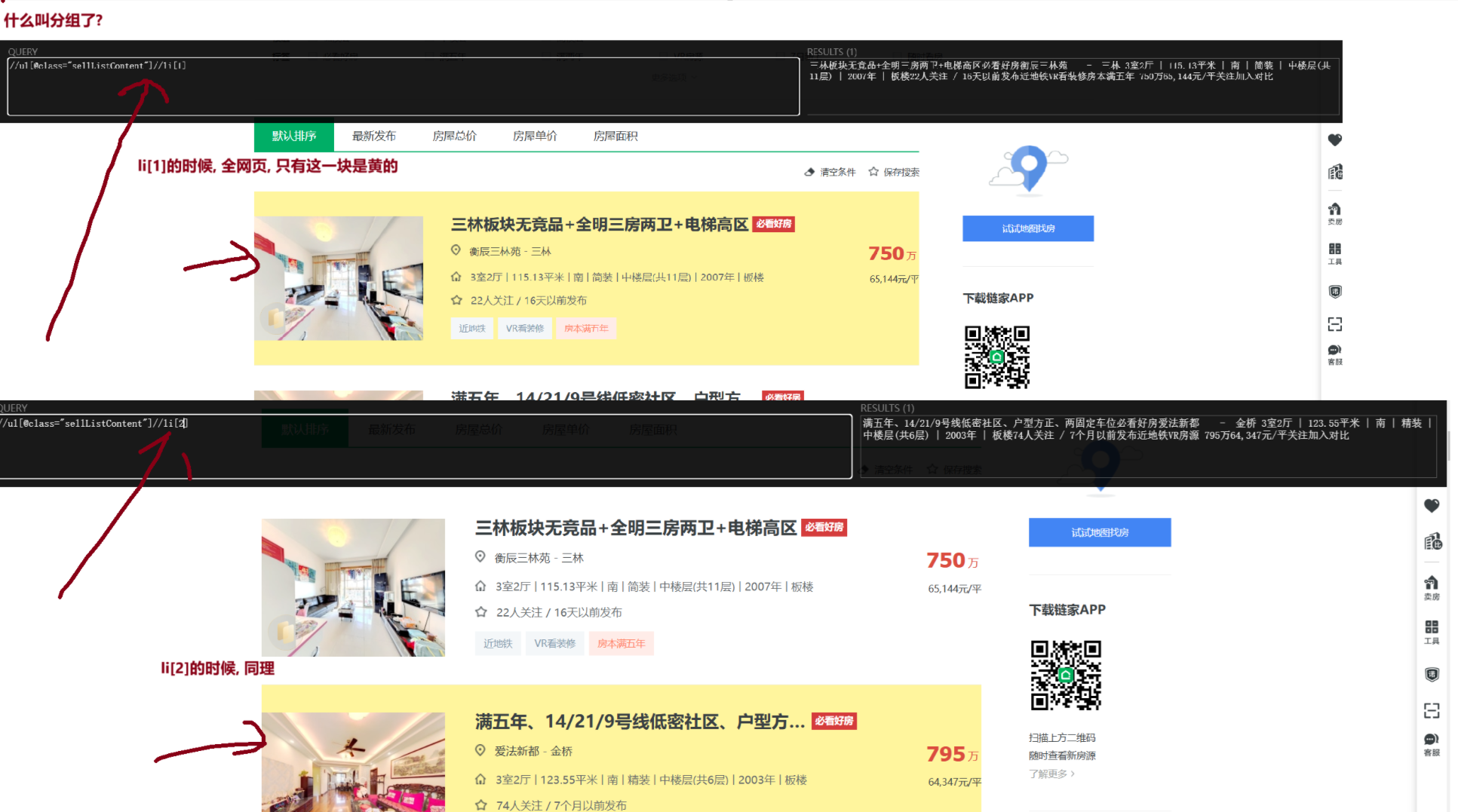This screenshot has width=1458, height=812.
Task: Click the top XPath QUERY input box
Action: pyautogui.click(x=403, y=87)
